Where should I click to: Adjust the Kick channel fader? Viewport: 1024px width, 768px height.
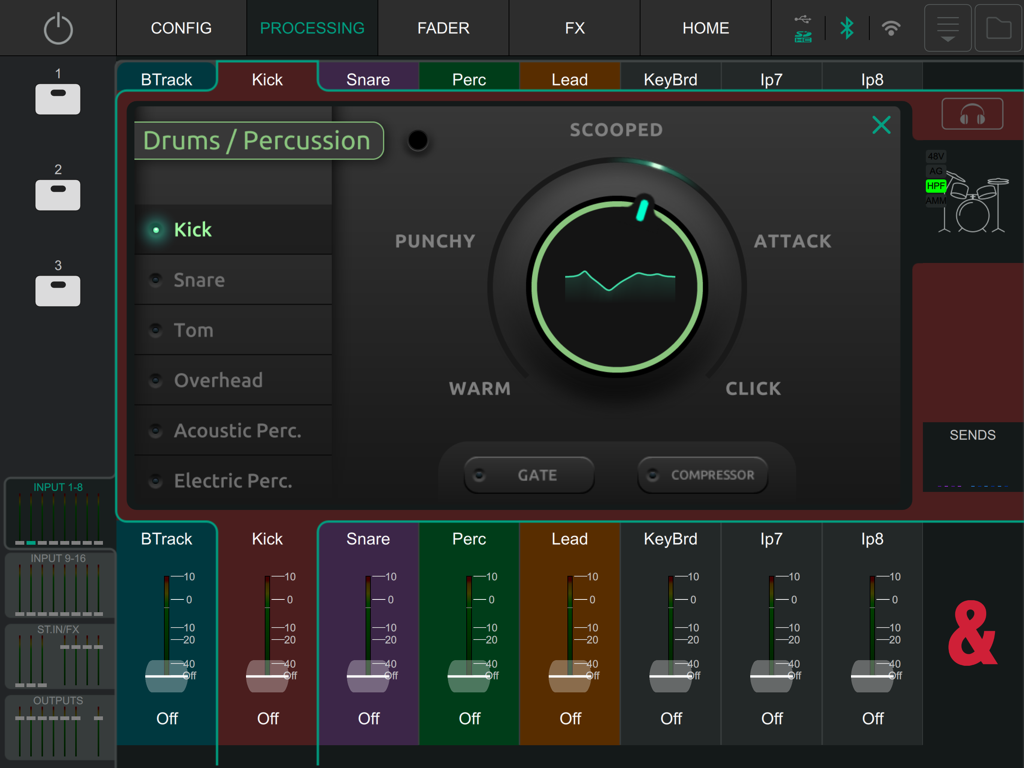267,676
